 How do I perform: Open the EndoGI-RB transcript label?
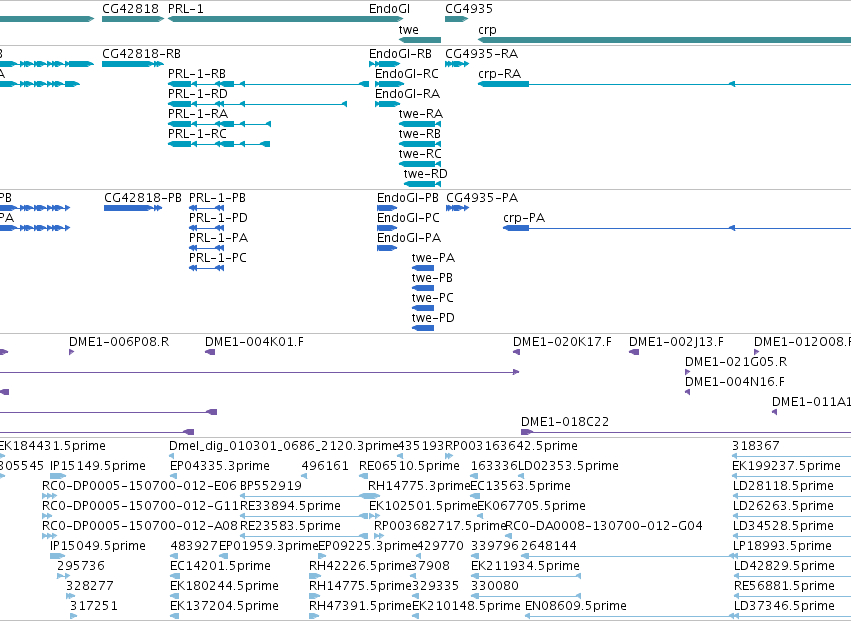click(x=401, y=54)
